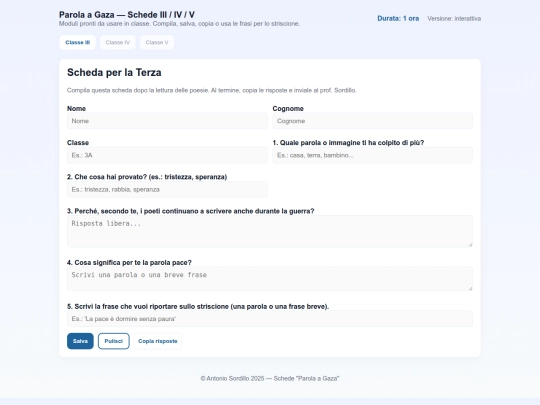Focus the Classe field with Es.: 3A placeholder

[x=167, y=155]
